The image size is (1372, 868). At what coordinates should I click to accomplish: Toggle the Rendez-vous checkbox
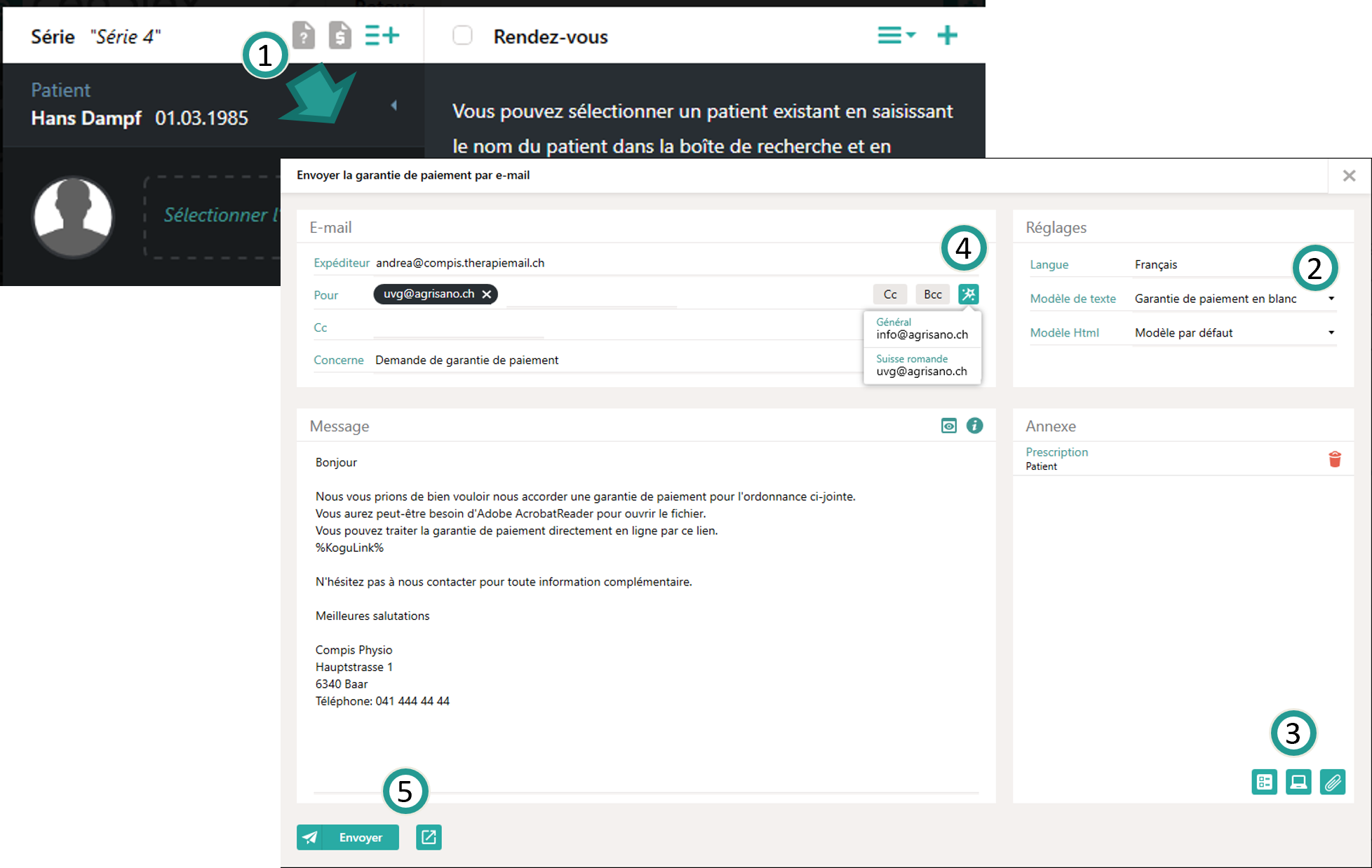462,36
